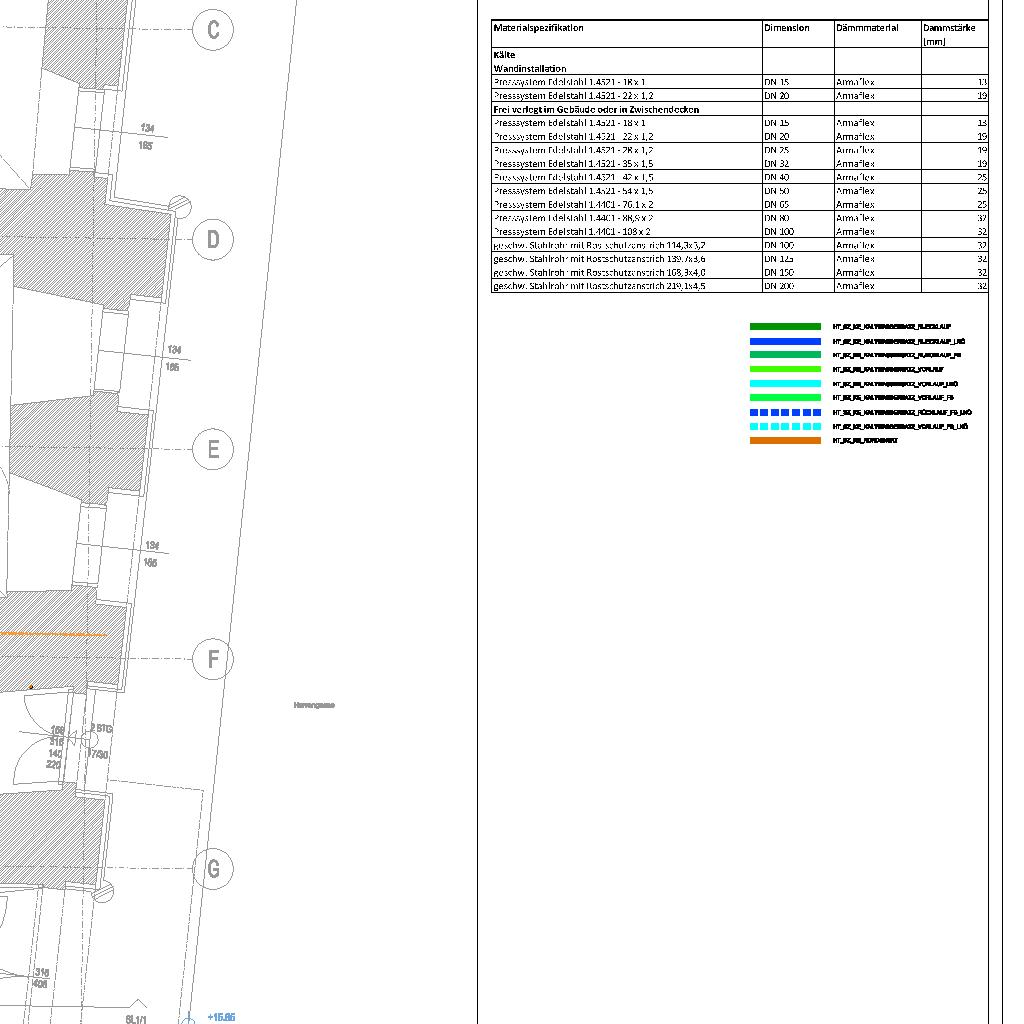The height and width of the screenshot is (1024, 1024).
Task: Pick the solid blue legend swatch
Action: (785, 341)
